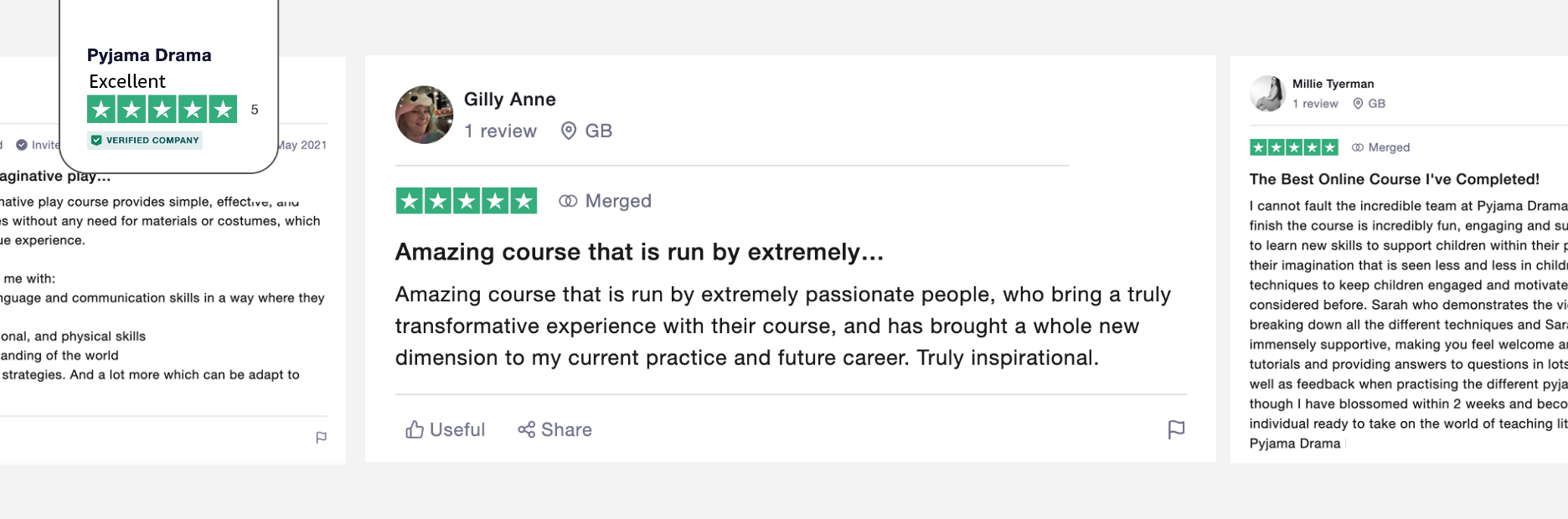Image resolution: width=1568 pixels, height=519 pixels.
Task: Click the Merged icon on Gilly Anne's review
Action: click(x=568, y=201)
